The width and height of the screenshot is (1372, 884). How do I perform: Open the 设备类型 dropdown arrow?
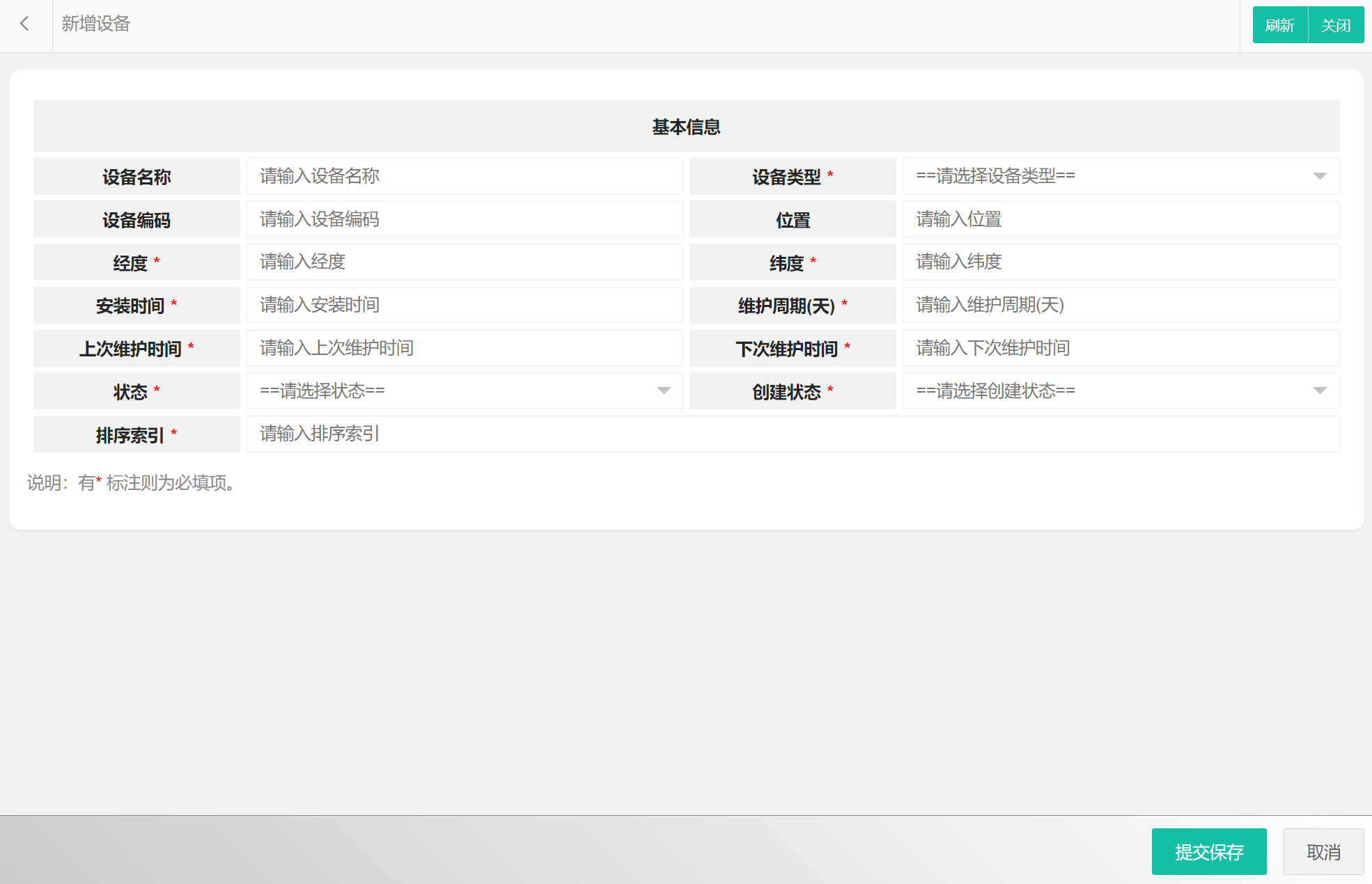[1319, 176]
